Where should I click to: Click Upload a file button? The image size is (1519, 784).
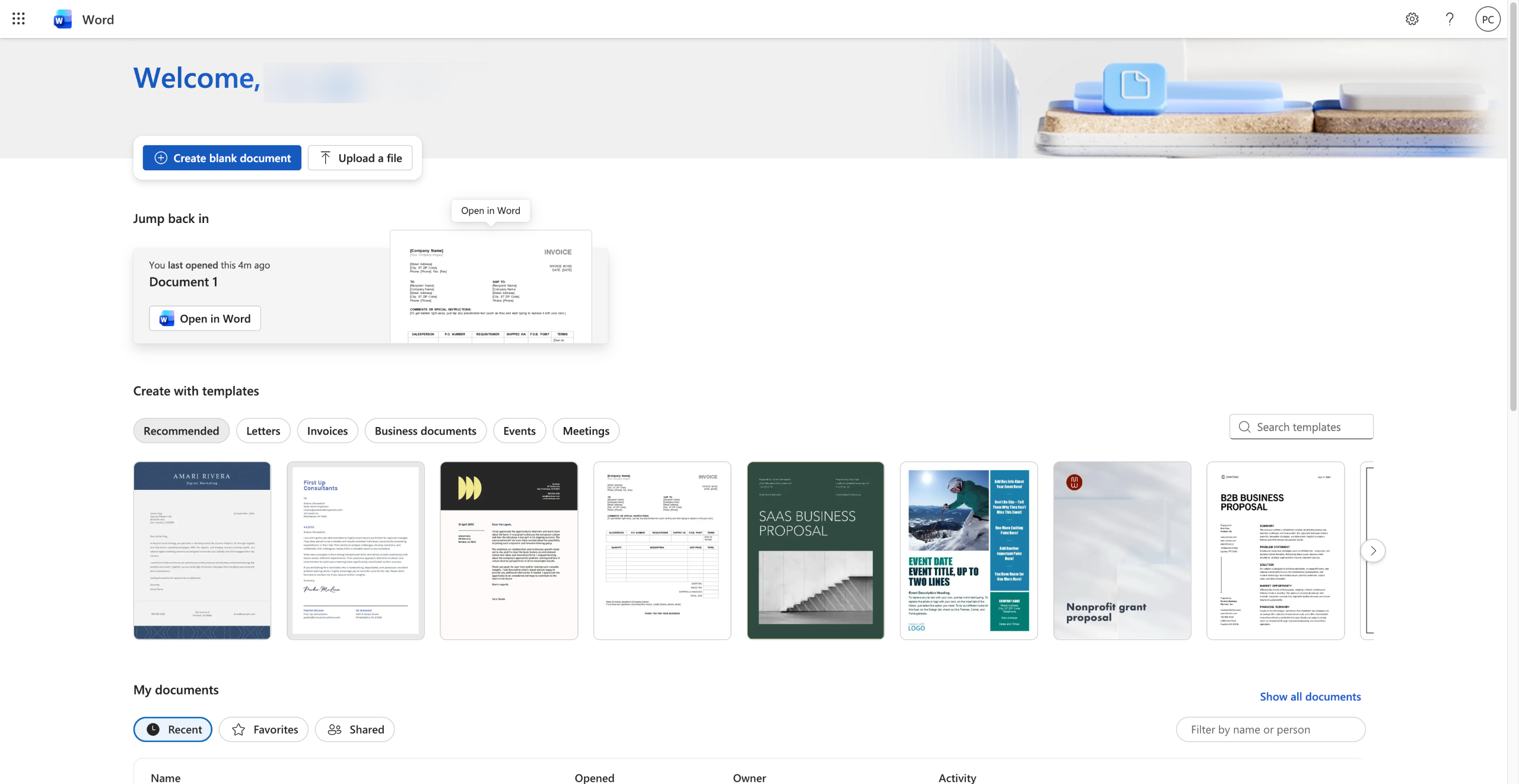coord(360,158)
